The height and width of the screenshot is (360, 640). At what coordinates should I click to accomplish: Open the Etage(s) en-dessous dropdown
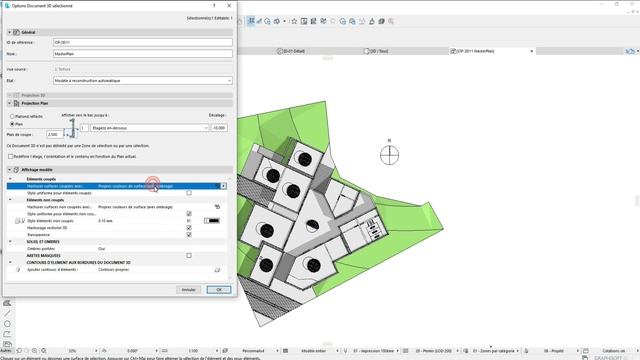(149, 128)
